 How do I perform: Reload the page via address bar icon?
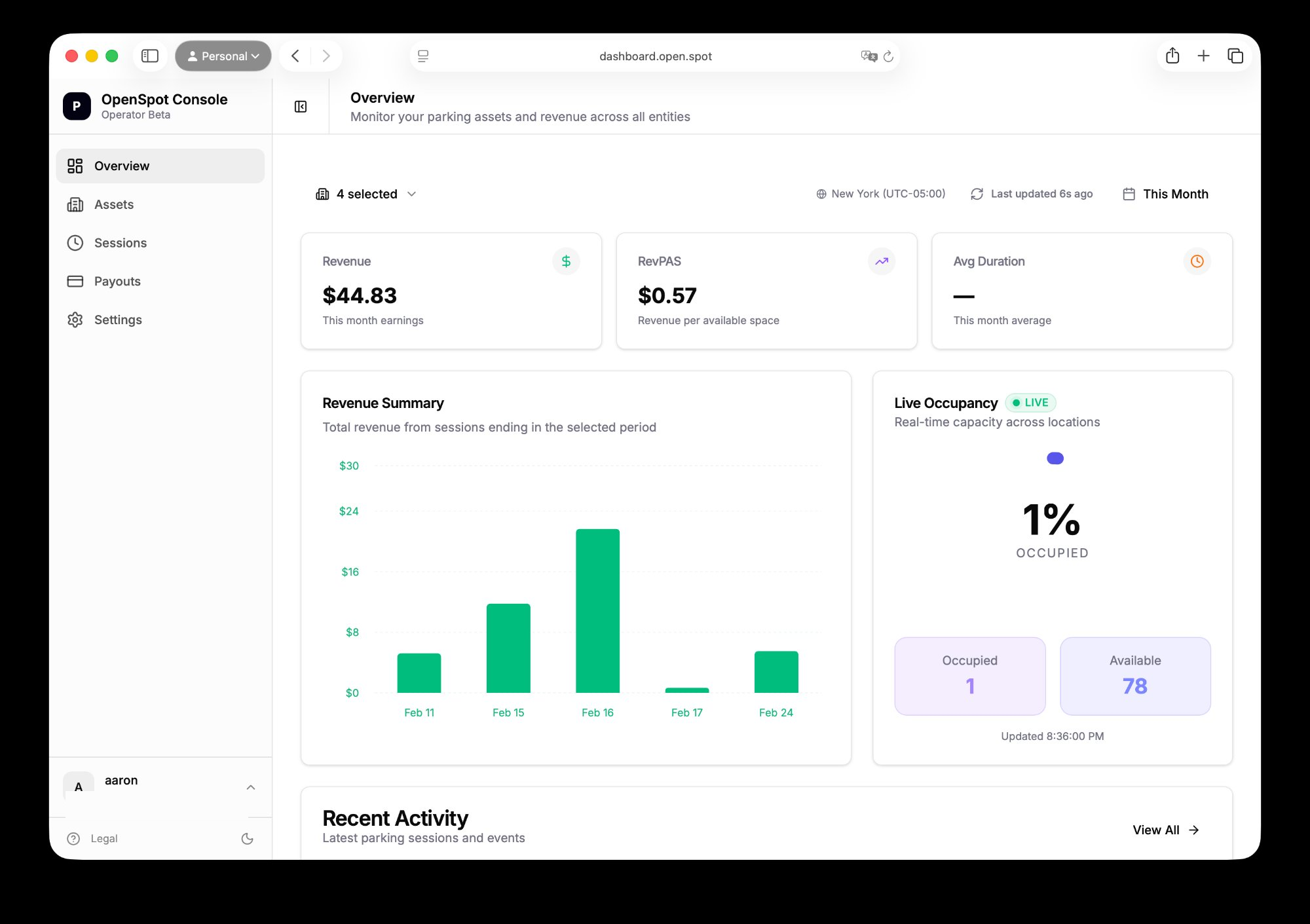point(888,56)
